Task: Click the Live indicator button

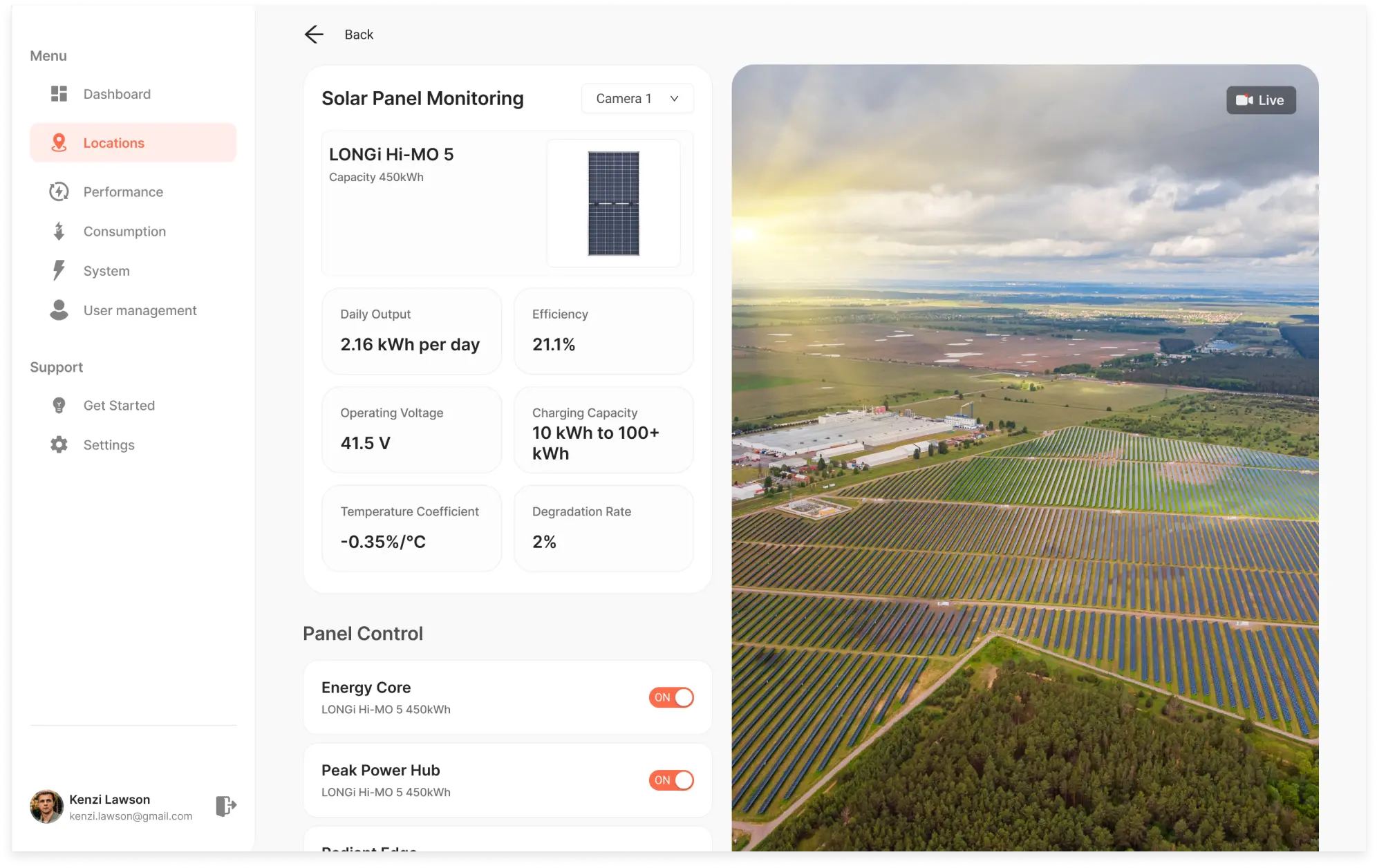Action: click(x=1260, y=100)
